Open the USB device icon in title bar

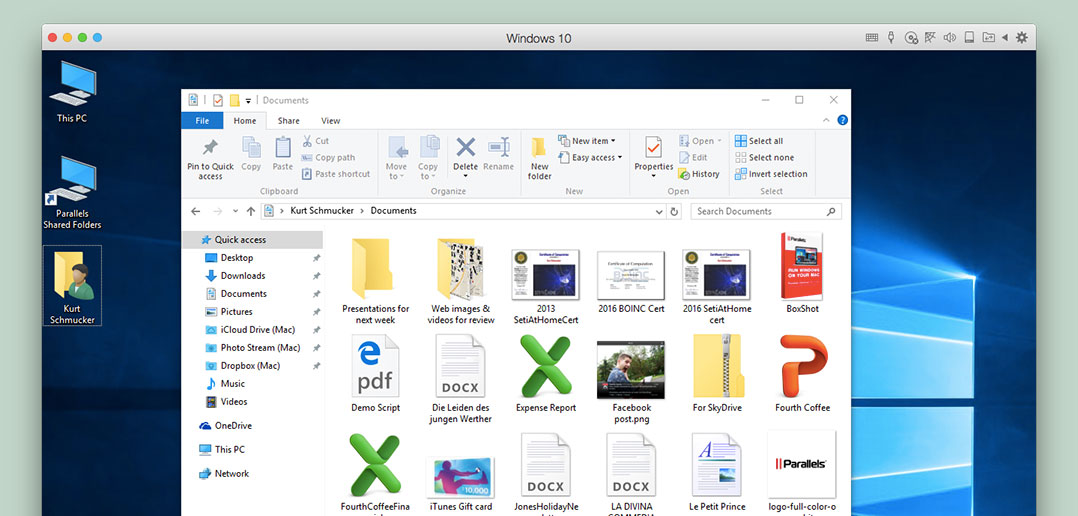(892, 38)
